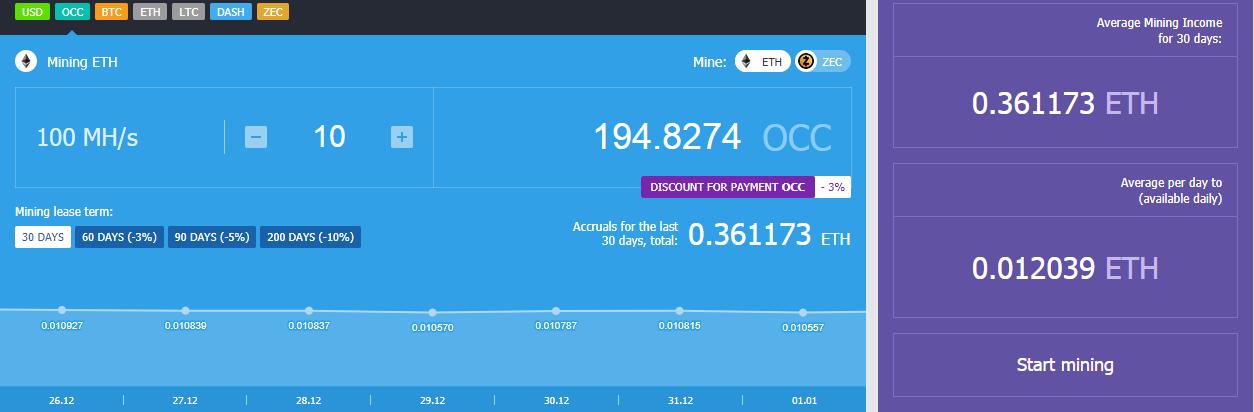
Task: Click the 100 MH/s hashrate label
Action: tap(87, 138)
